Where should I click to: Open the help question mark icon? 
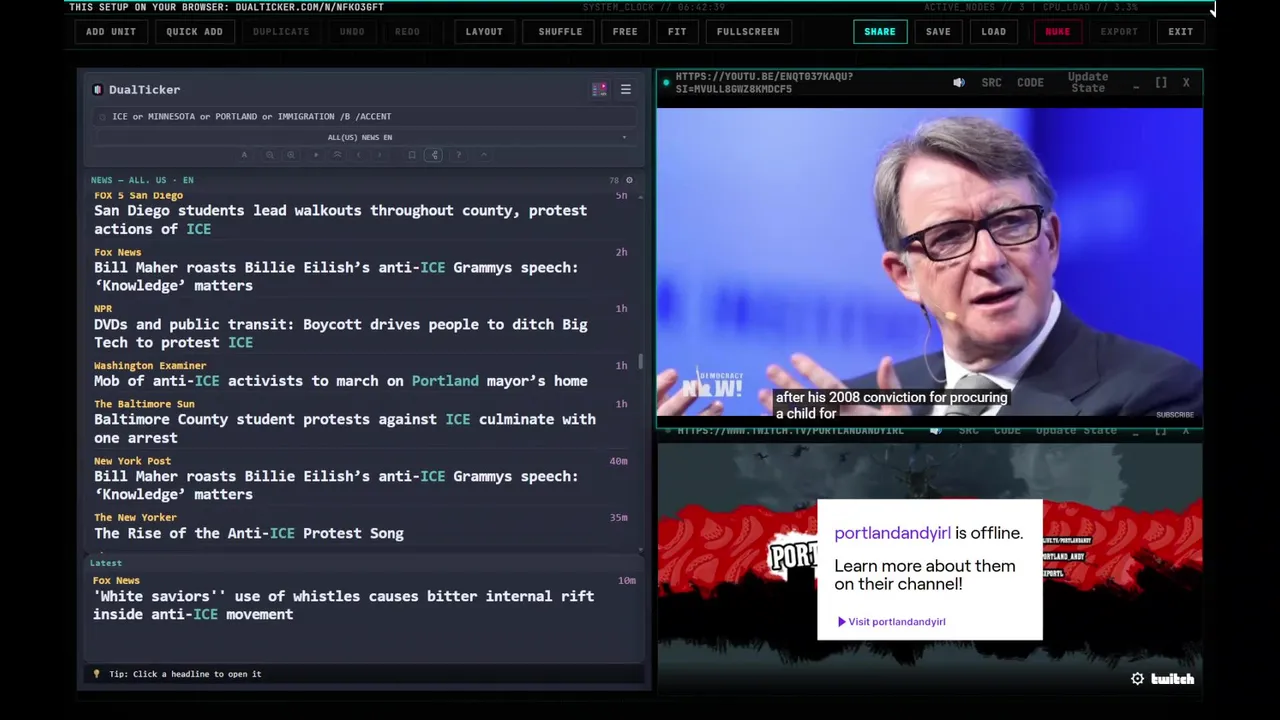458,155
